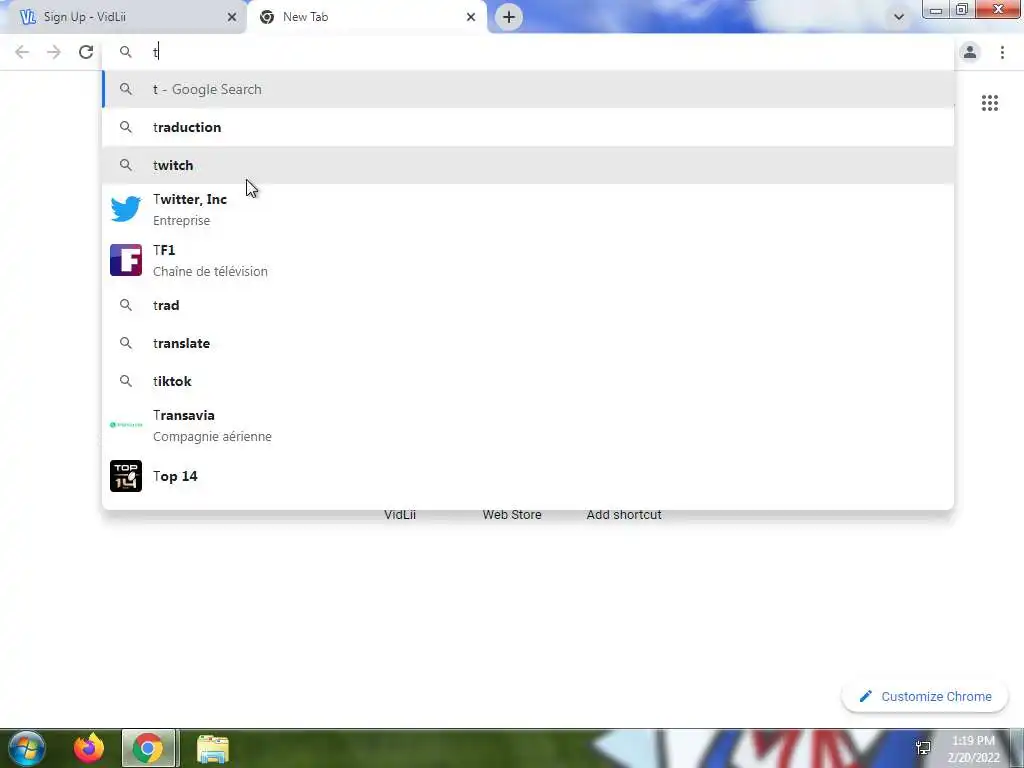Click the magnifier icon beside 'twitch'
The image size is (1024, 768).
click(x=125, y=165)
